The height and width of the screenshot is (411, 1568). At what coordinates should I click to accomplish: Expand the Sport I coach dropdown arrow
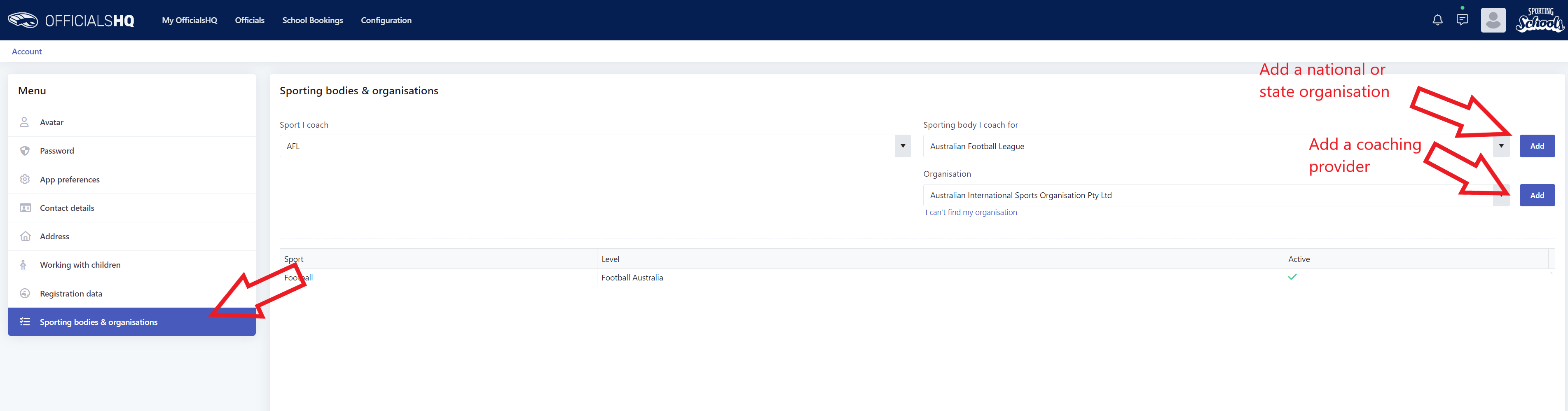903,146
